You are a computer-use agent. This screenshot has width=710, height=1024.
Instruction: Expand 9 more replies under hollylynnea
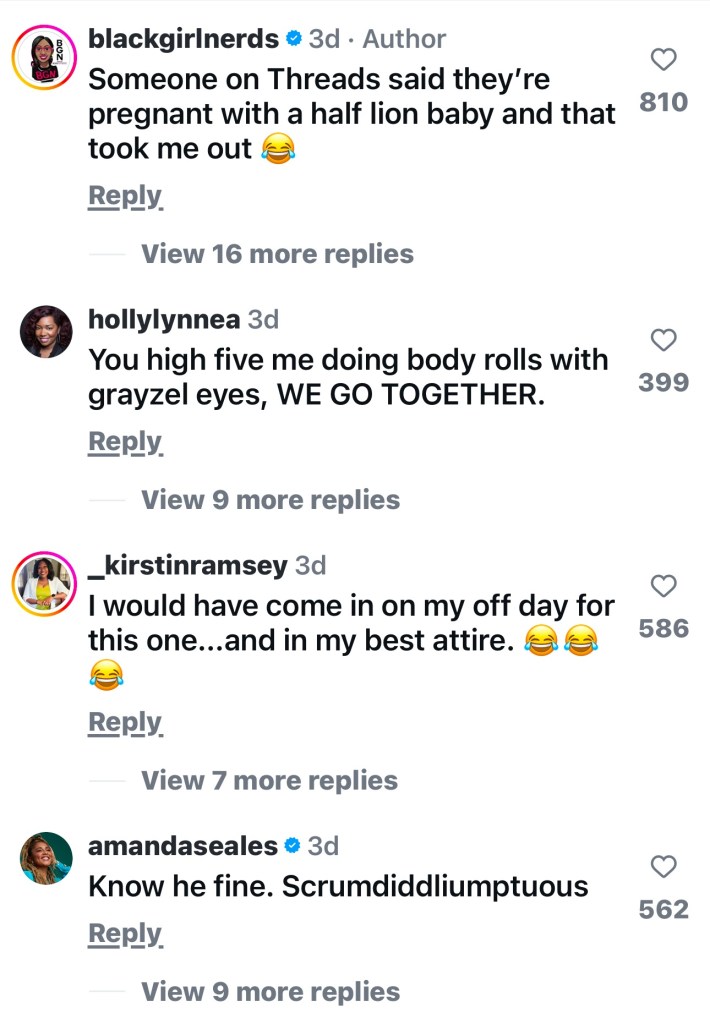click(x=270, y=500)
